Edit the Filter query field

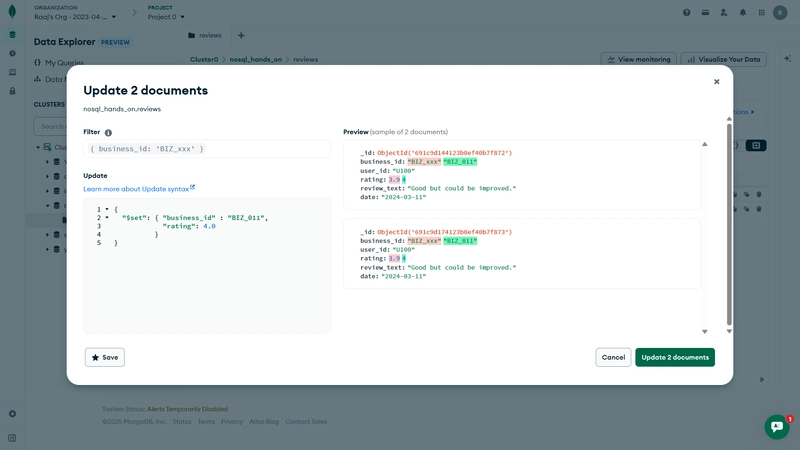pos(207,149)
